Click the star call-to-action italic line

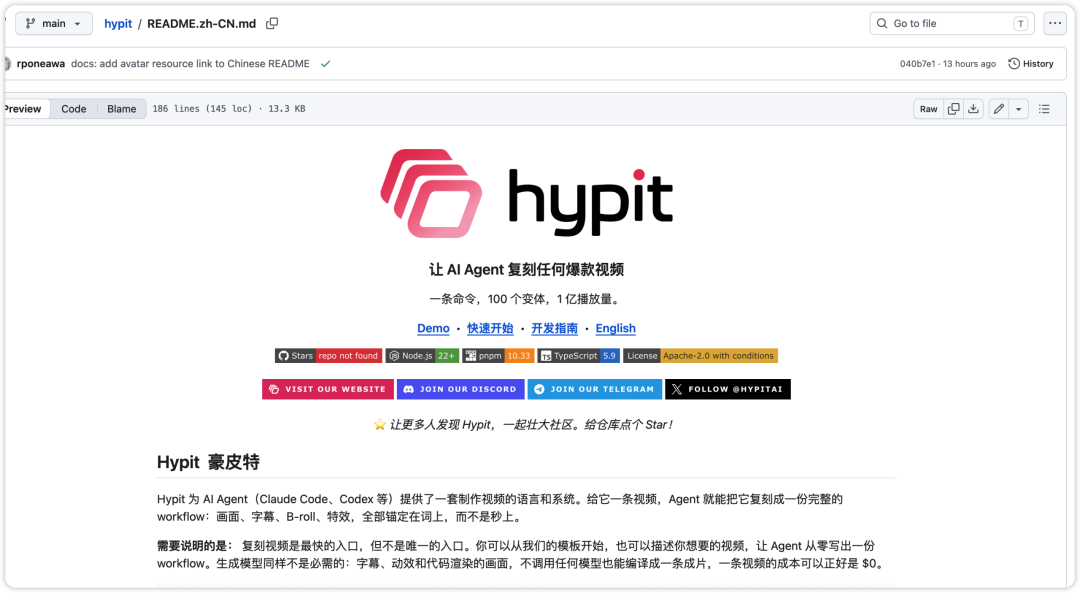pos(523,425)
